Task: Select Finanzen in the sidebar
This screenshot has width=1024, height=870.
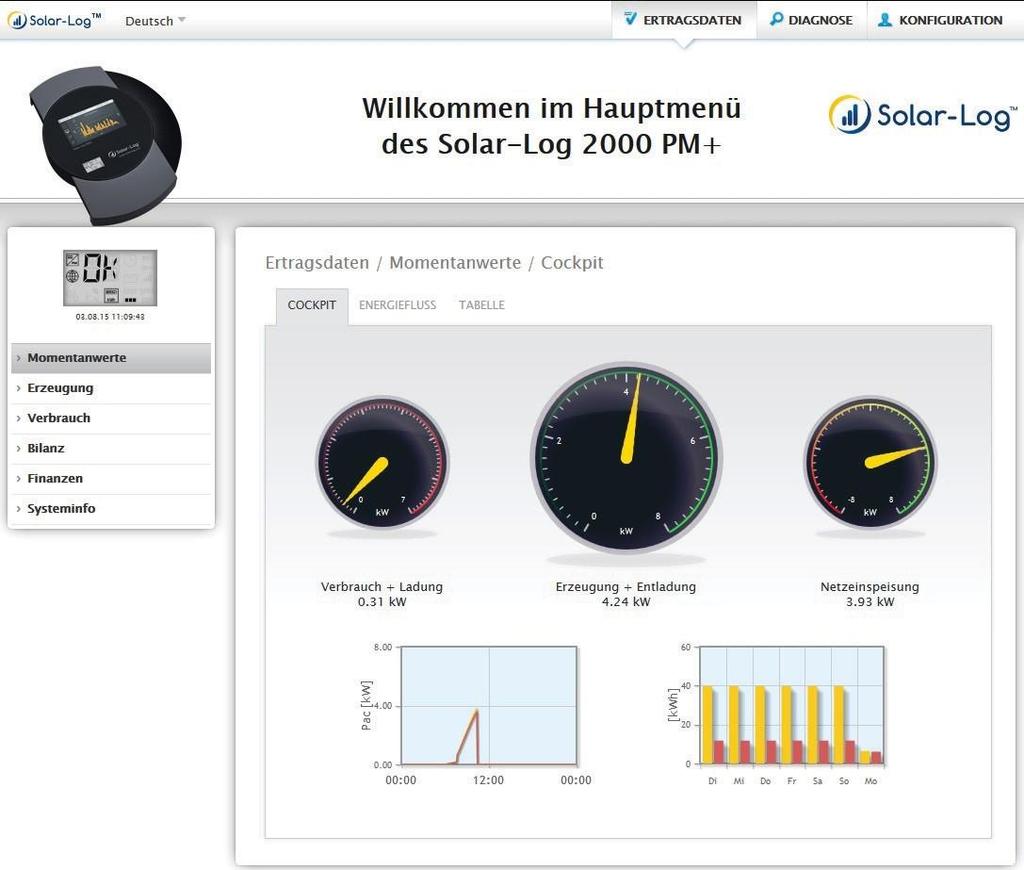Action: coord(111,478)
